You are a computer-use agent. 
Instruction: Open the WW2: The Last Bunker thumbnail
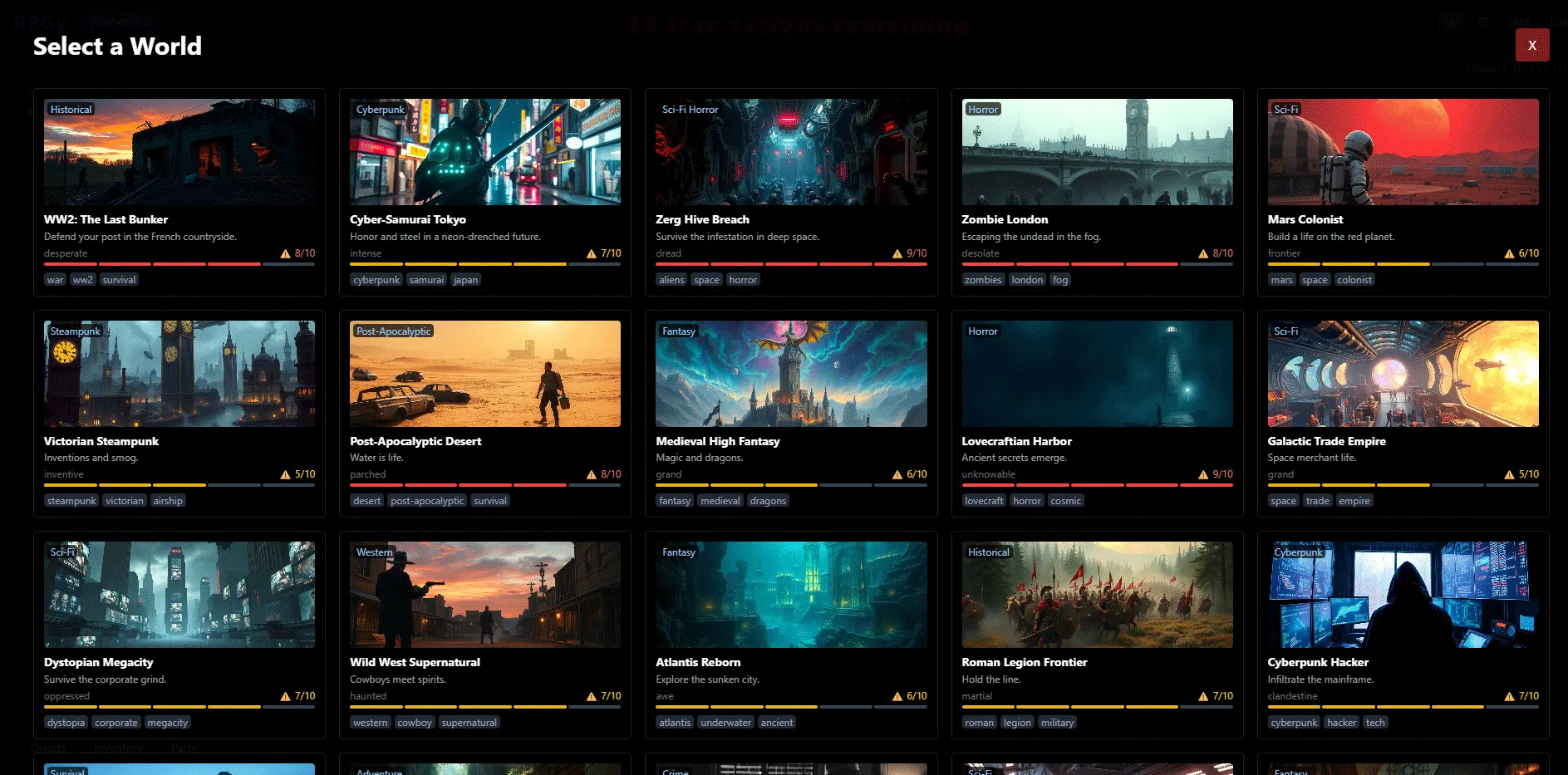(179, 152)
